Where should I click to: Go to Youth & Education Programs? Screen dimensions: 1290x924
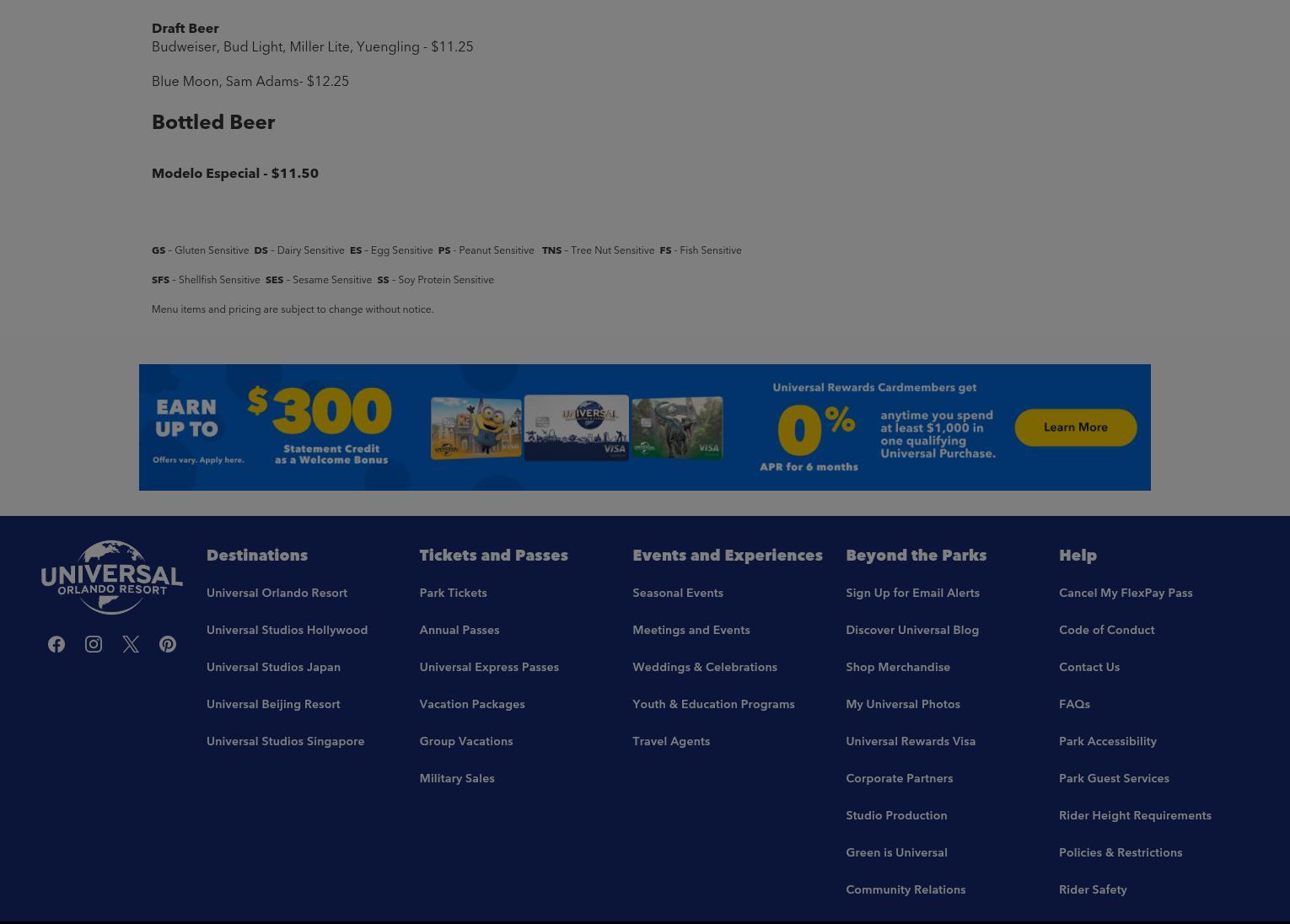713,705
